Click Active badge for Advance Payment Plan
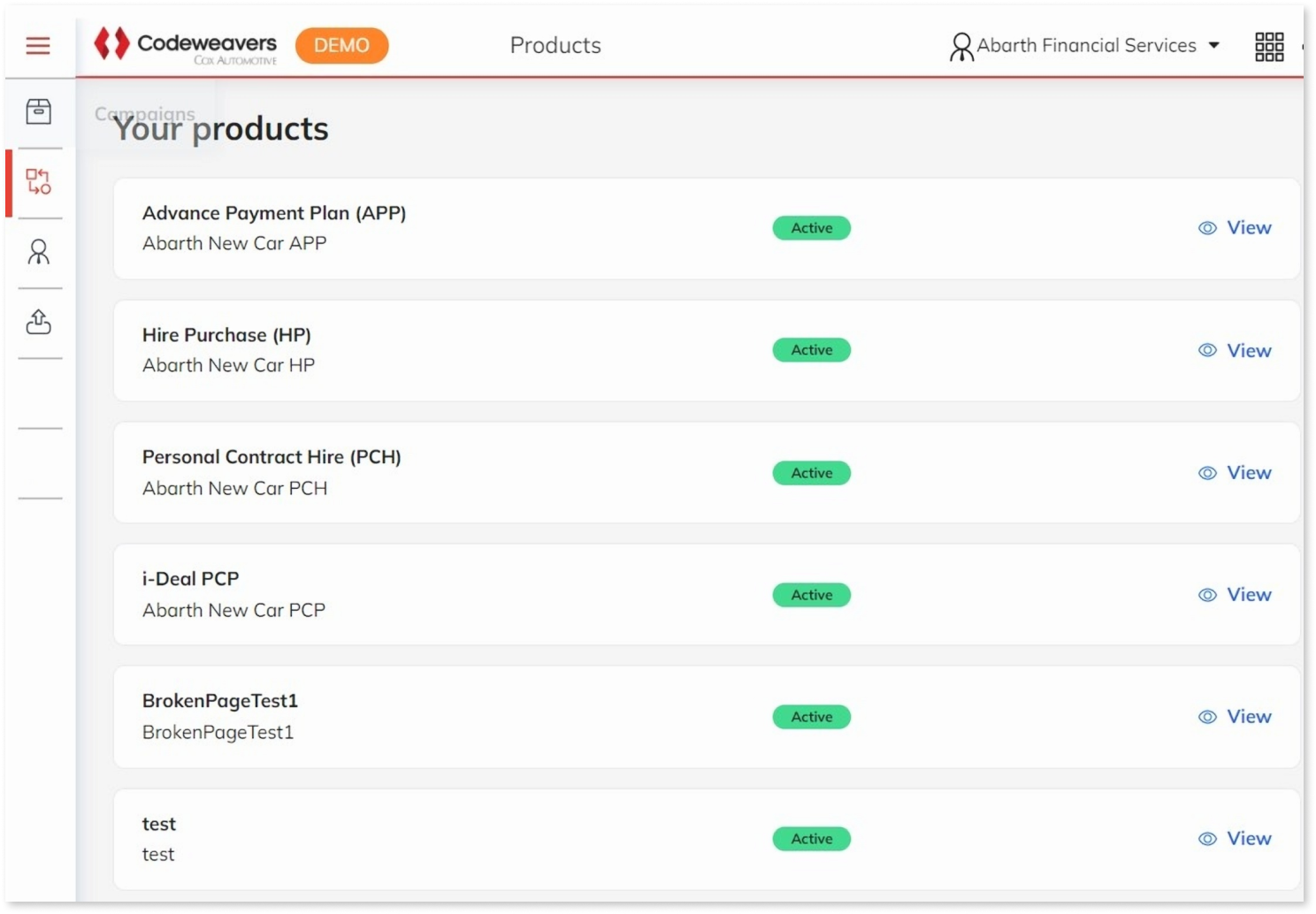Screen dimensions: 1316x914 [x=812, y=228]
